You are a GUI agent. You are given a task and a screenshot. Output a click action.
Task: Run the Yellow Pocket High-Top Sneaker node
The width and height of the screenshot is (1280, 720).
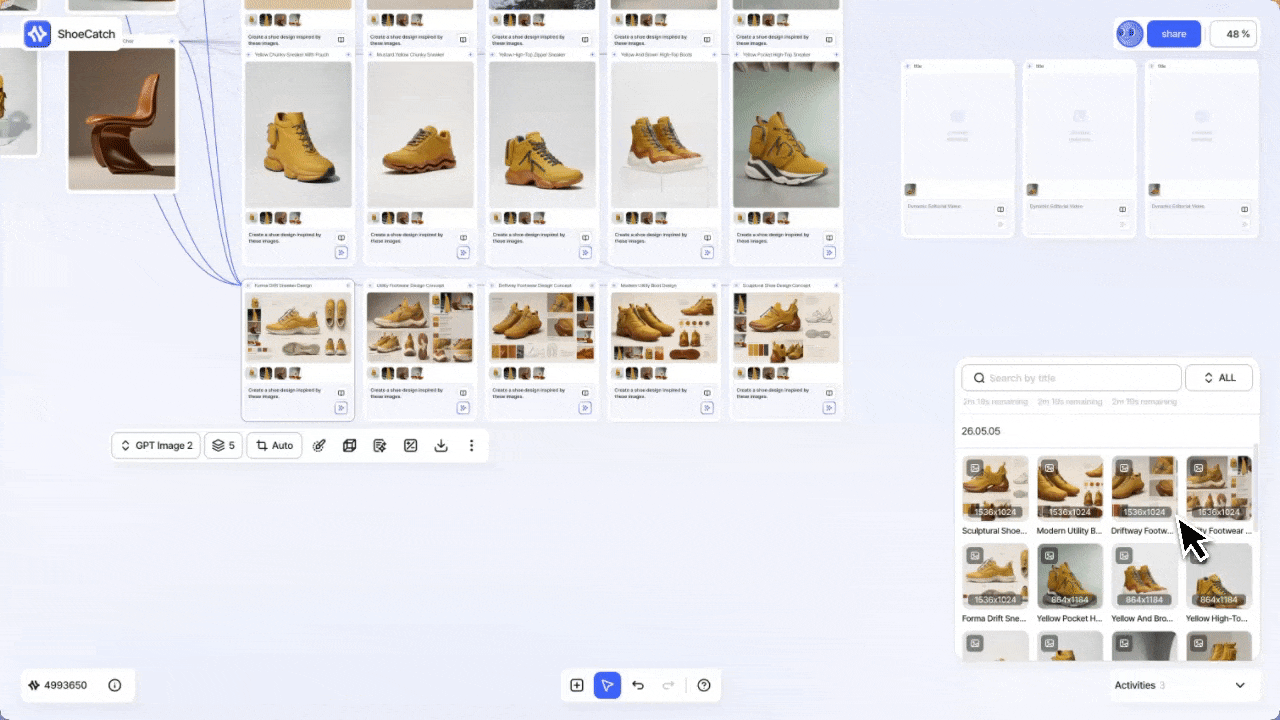[x=829, y=253]
